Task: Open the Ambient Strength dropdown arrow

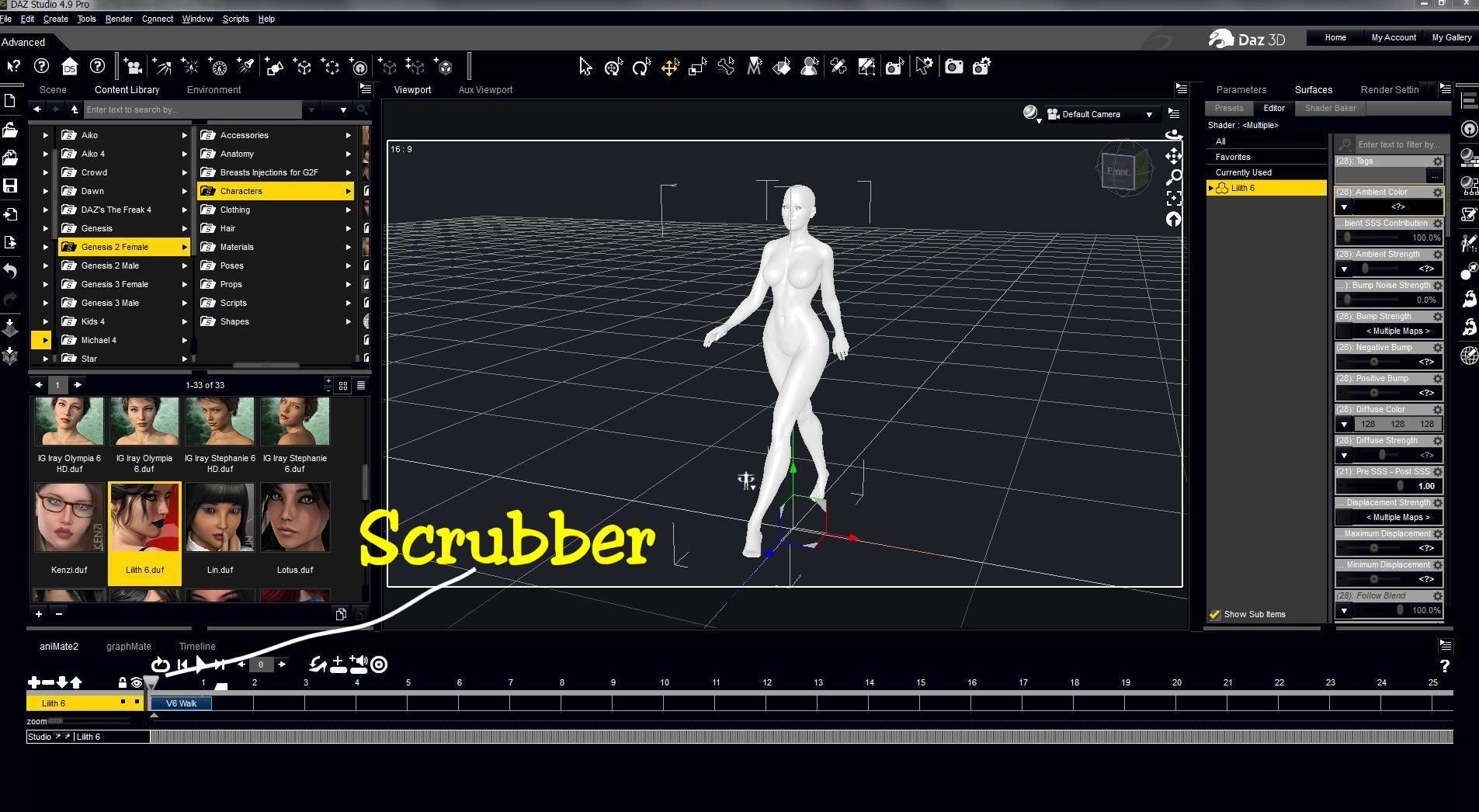Action: [1344, 269]
